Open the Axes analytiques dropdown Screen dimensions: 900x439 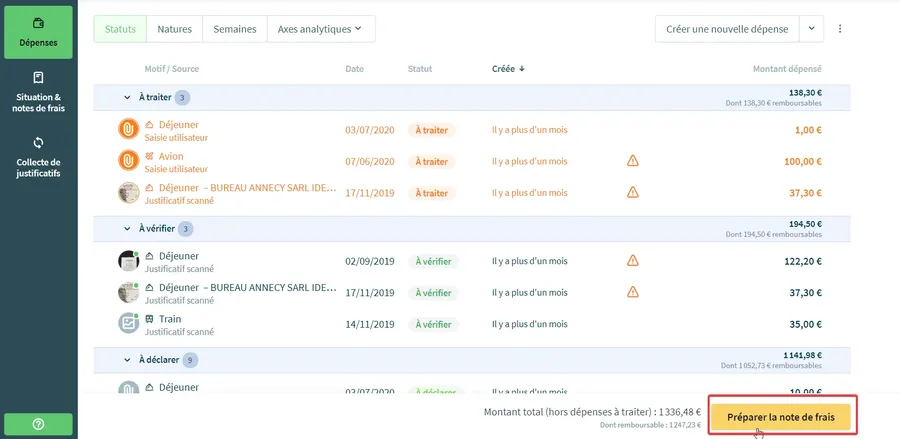coord(320,29)
